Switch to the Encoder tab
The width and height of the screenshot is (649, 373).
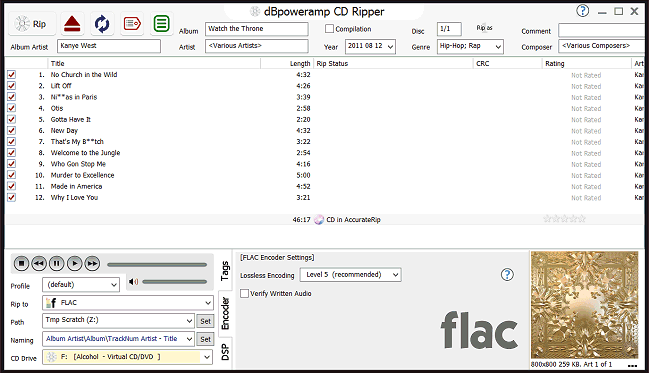pos(225,313)
